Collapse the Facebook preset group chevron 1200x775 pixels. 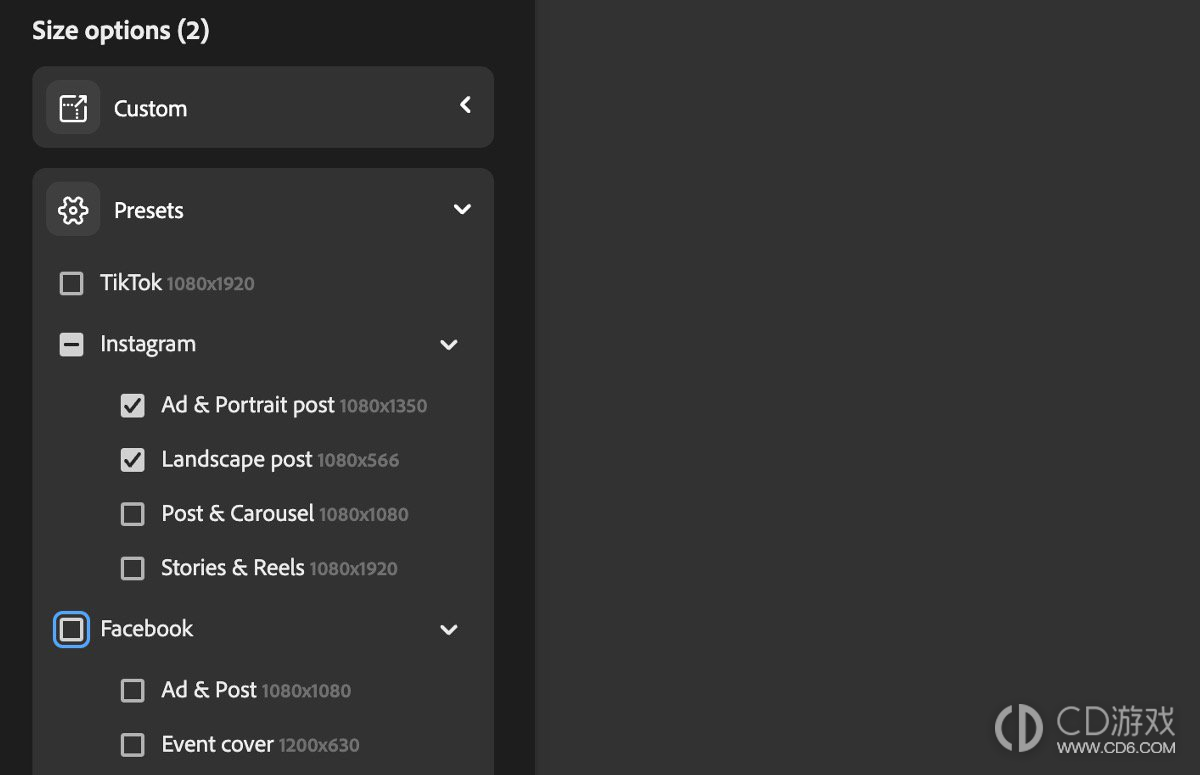point(449,630)
